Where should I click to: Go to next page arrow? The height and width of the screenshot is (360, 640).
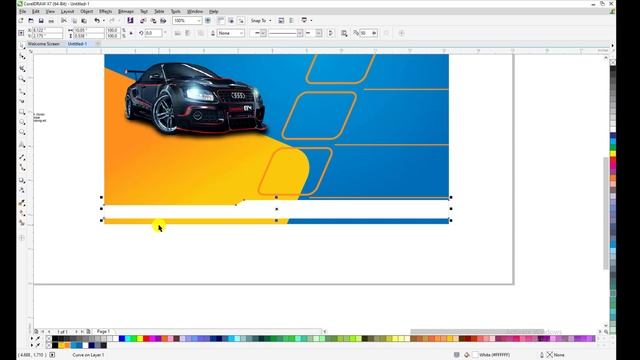click(x=76, y=332)
